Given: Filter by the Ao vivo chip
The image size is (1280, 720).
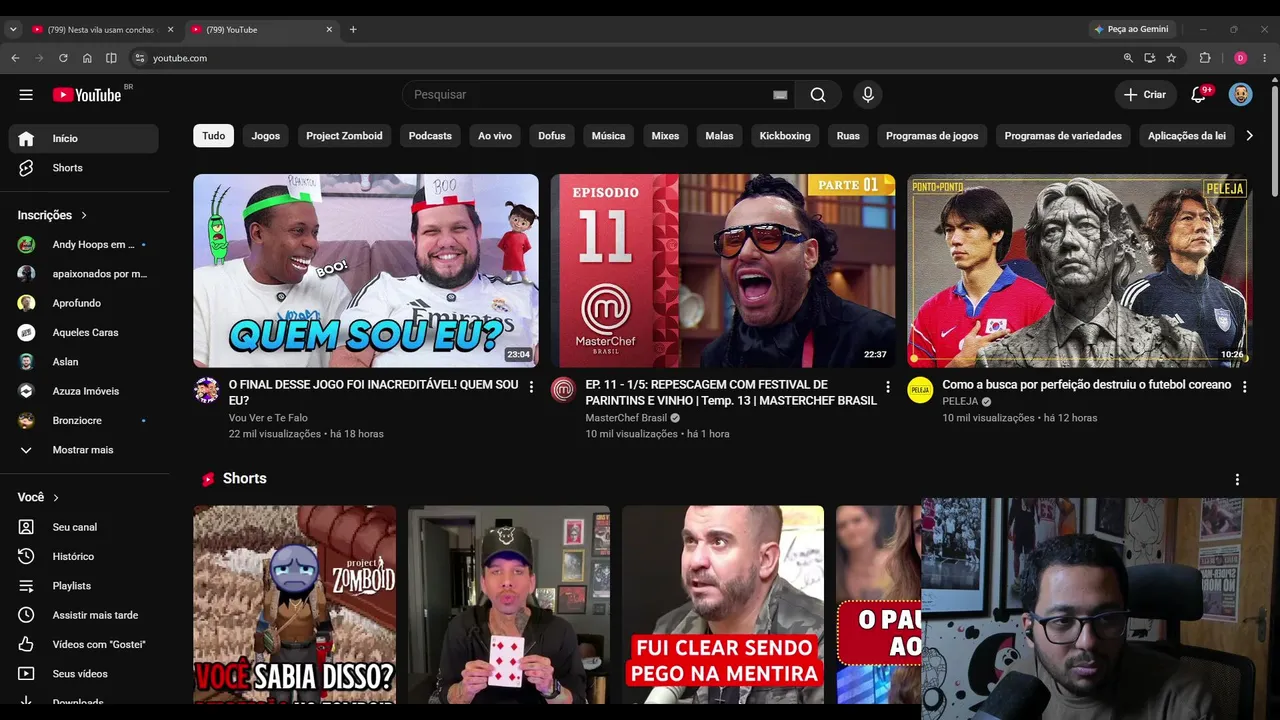Looking at the screenshot, I should click(495, 136).
